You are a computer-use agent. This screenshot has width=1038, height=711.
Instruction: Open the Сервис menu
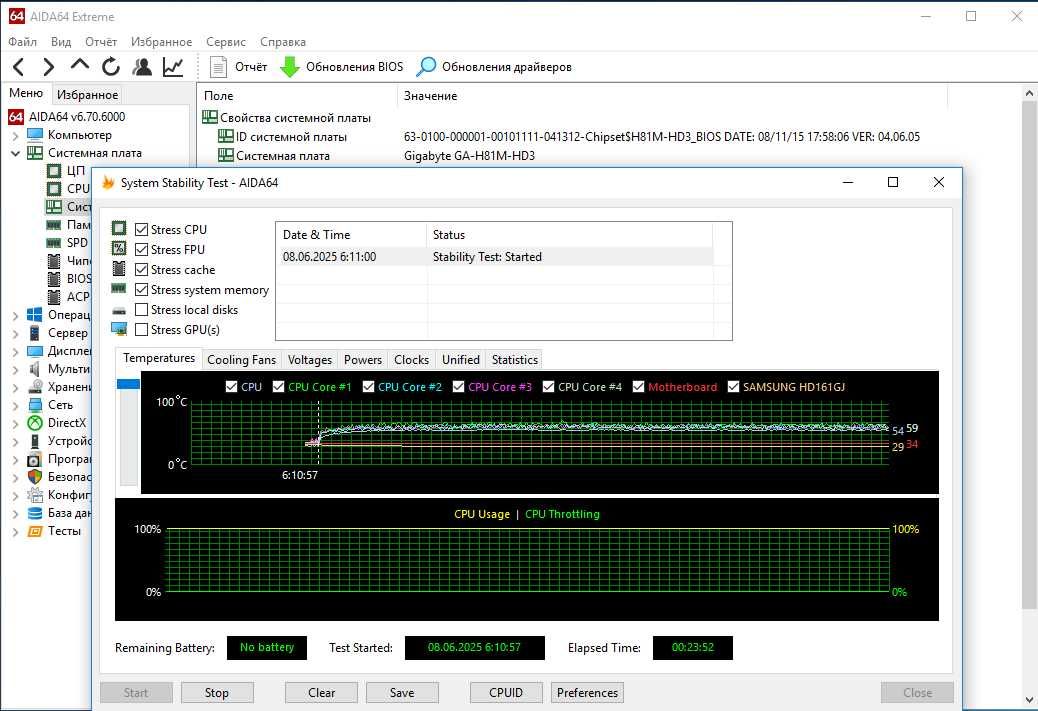pos(226,42)
